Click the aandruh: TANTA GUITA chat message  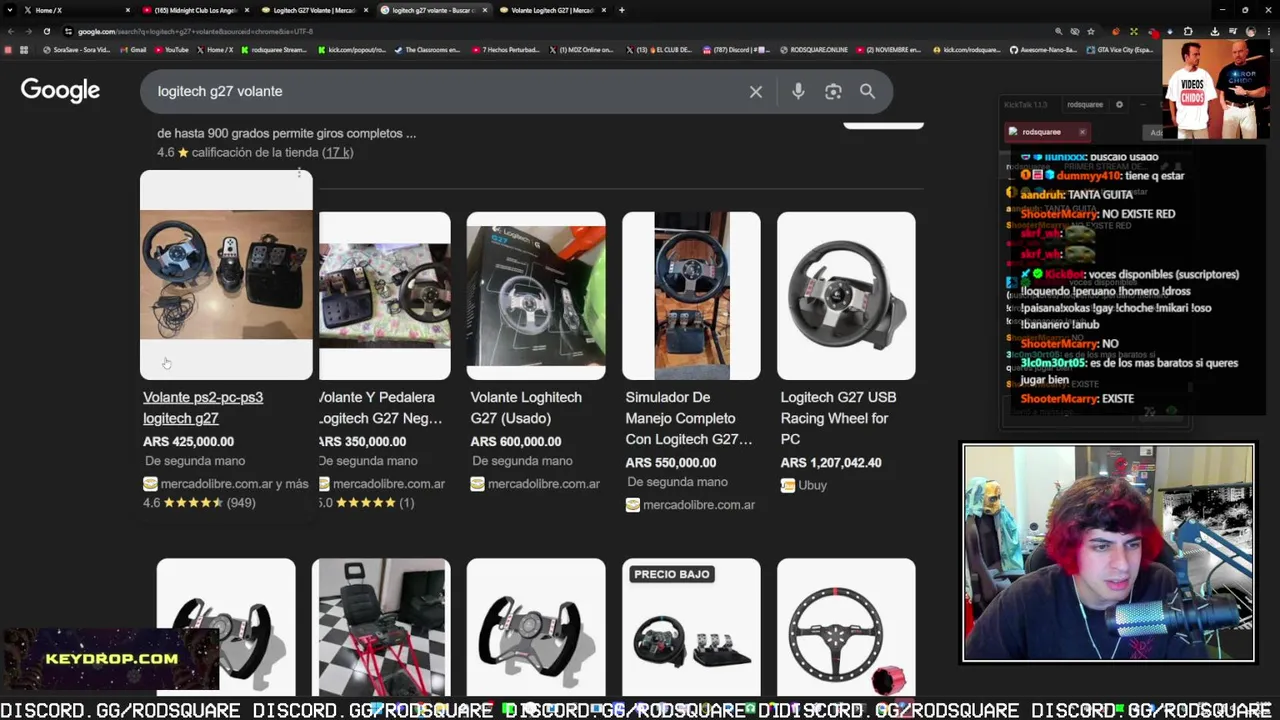1076,195
